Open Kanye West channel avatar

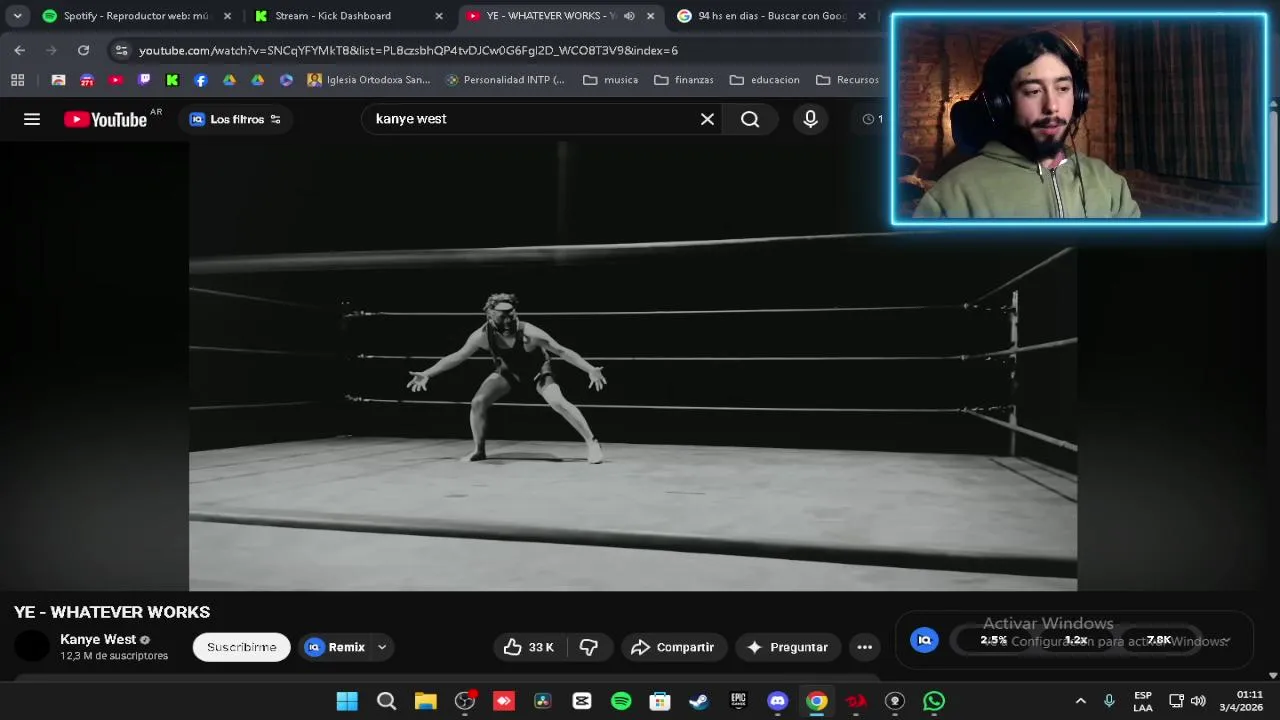pos(32,647)
